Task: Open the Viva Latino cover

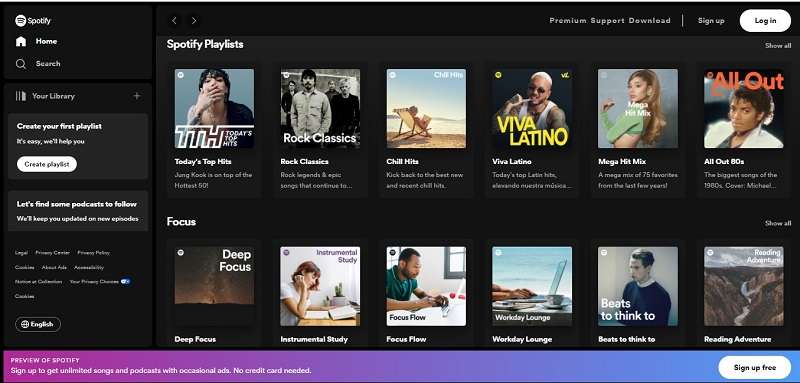Action: tap(532, 109)
